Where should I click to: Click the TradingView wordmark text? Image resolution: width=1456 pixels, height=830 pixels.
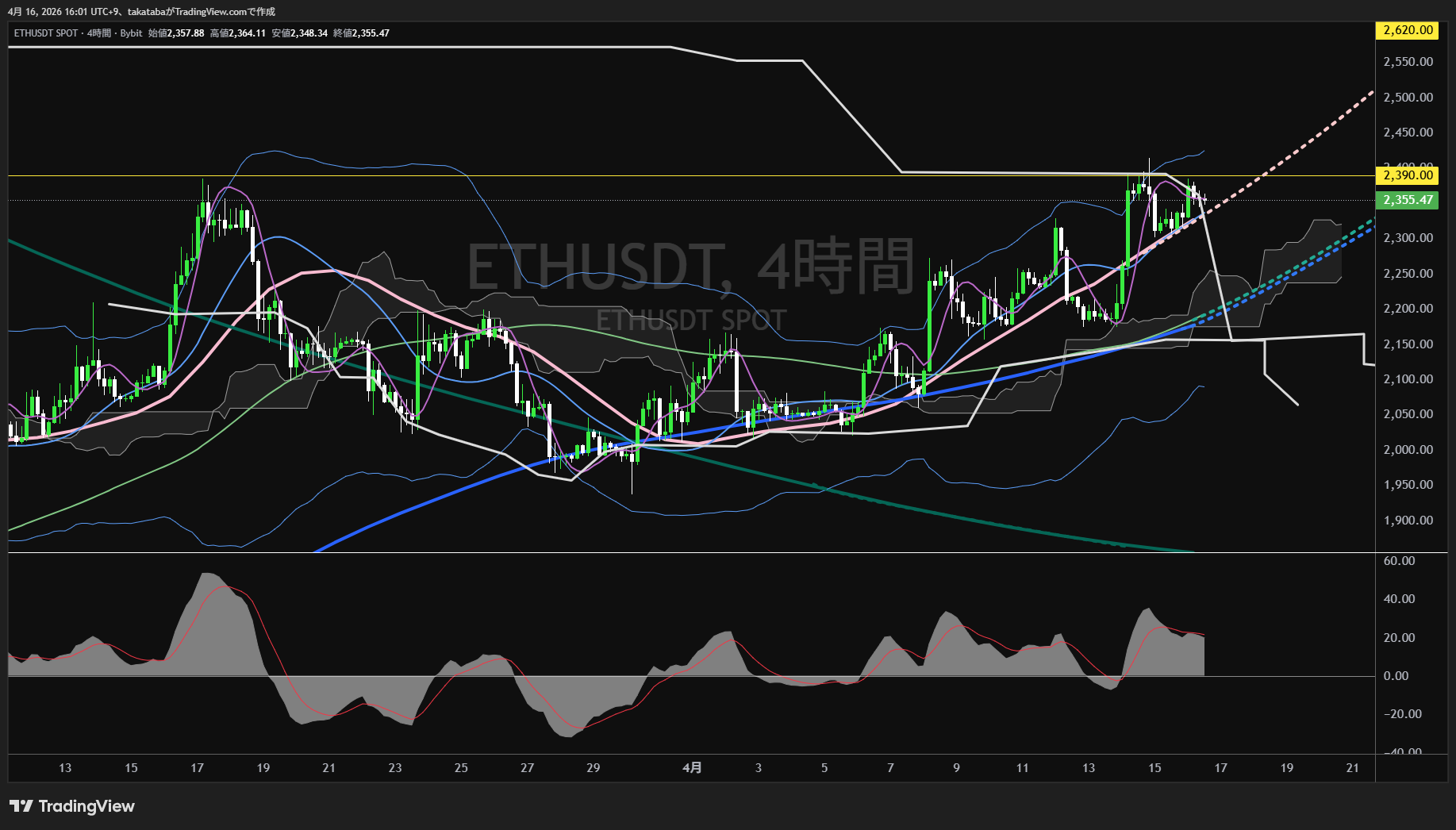pos(86,806)
